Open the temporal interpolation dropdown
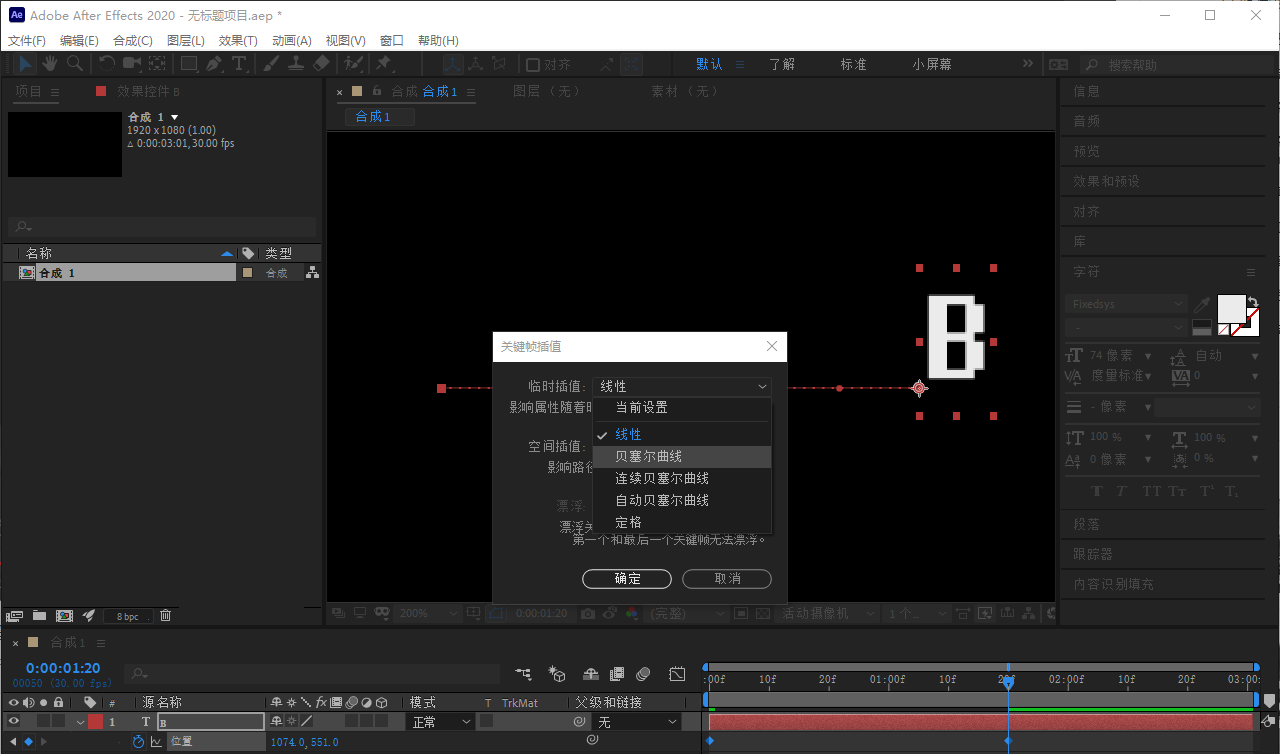Screen dimensions: 1280x754 pyautogui.click(x=681, y=386)
